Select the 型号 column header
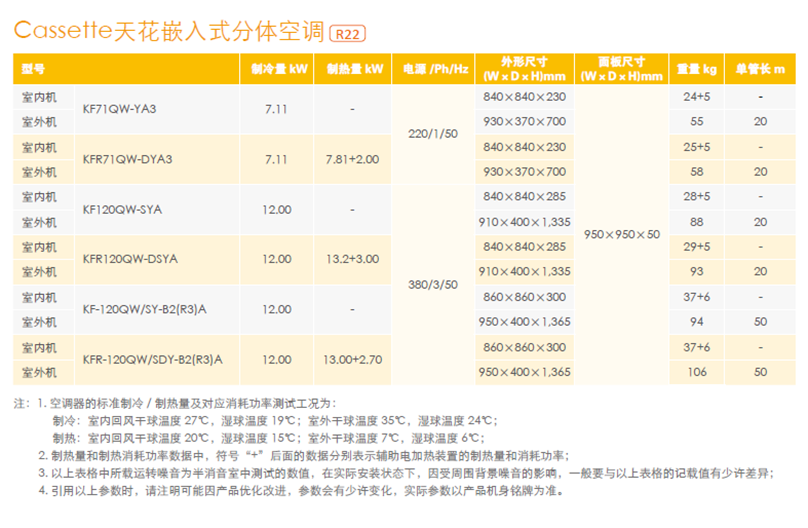808x528 pixels. pos(34,69)
